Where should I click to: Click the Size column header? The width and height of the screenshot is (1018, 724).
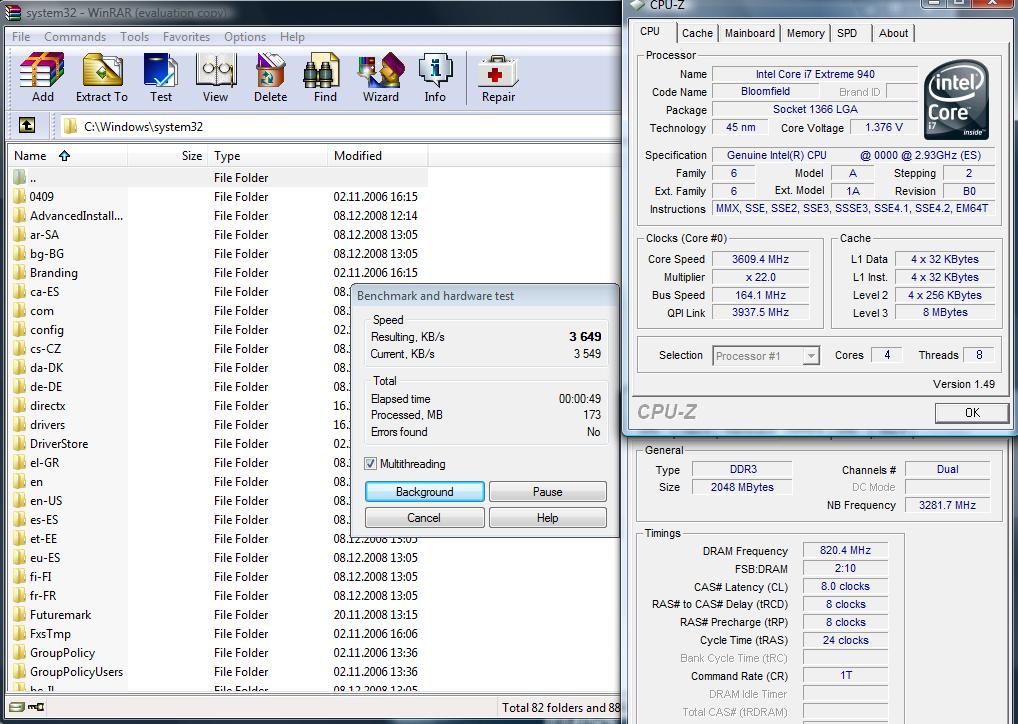(167, 156)
